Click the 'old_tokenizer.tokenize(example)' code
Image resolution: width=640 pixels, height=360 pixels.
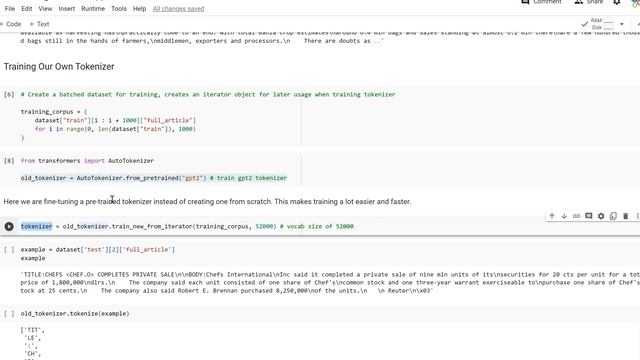pyautogui.click(x=75, y=313)
